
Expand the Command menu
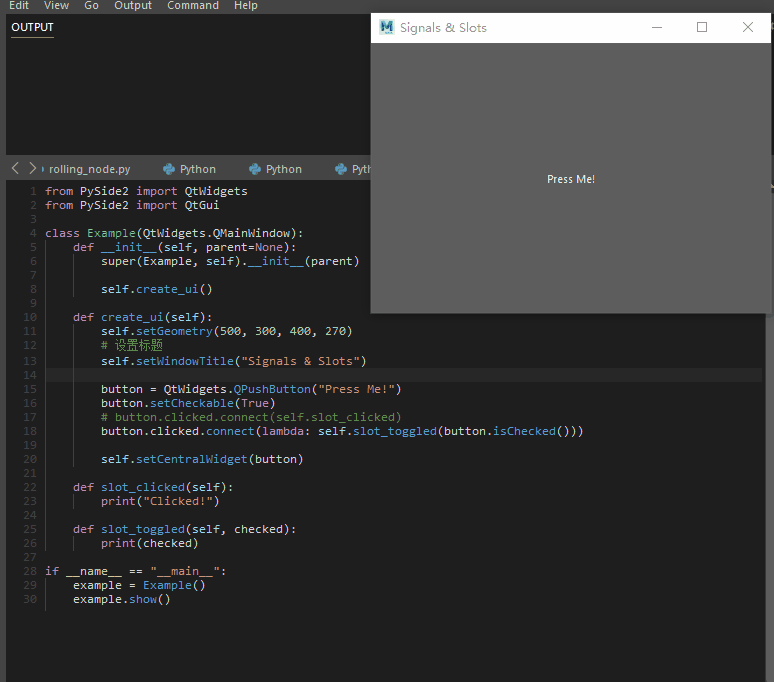tap(193, 5)
